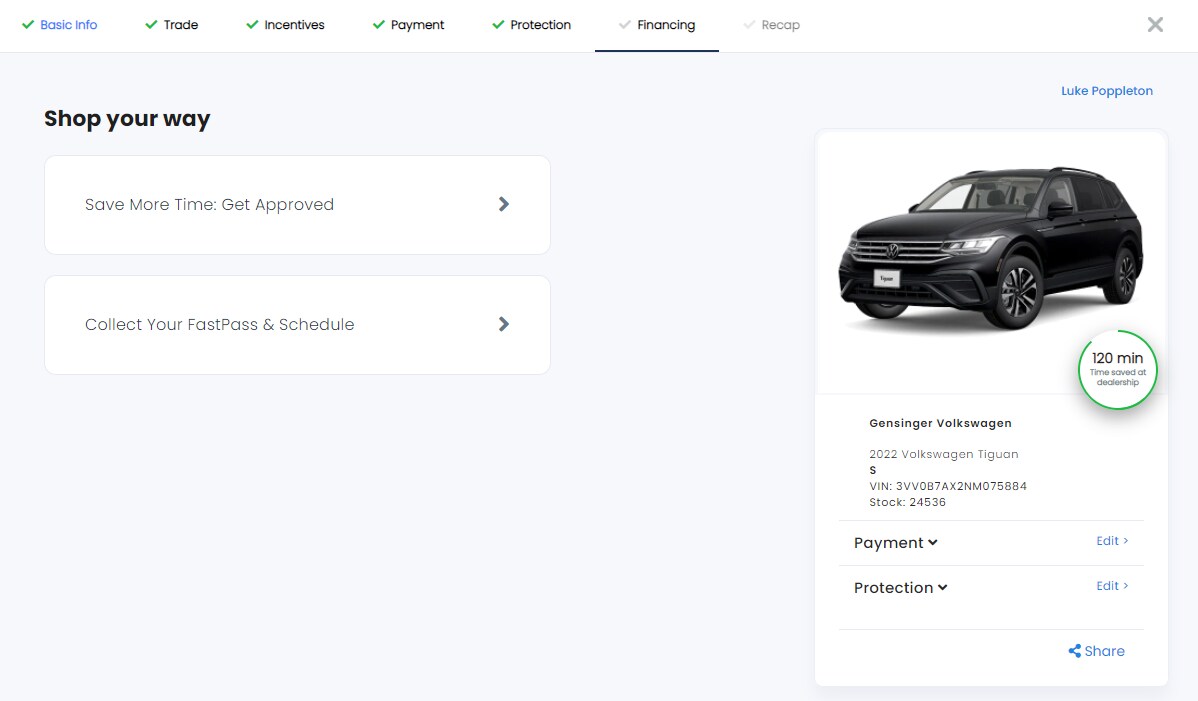Click the checkmark icon beside Basic Info
The image size is (1198, 701).
28,24
